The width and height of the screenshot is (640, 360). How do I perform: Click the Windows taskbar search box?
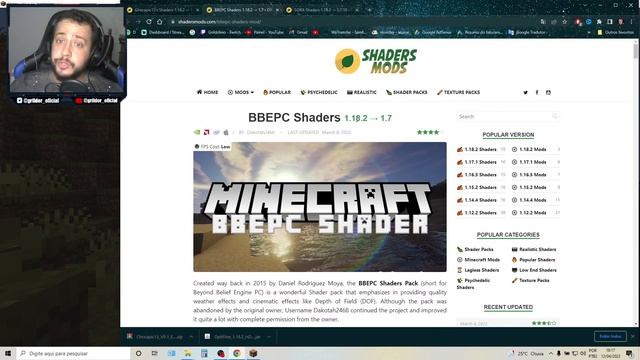click(73, 353)
